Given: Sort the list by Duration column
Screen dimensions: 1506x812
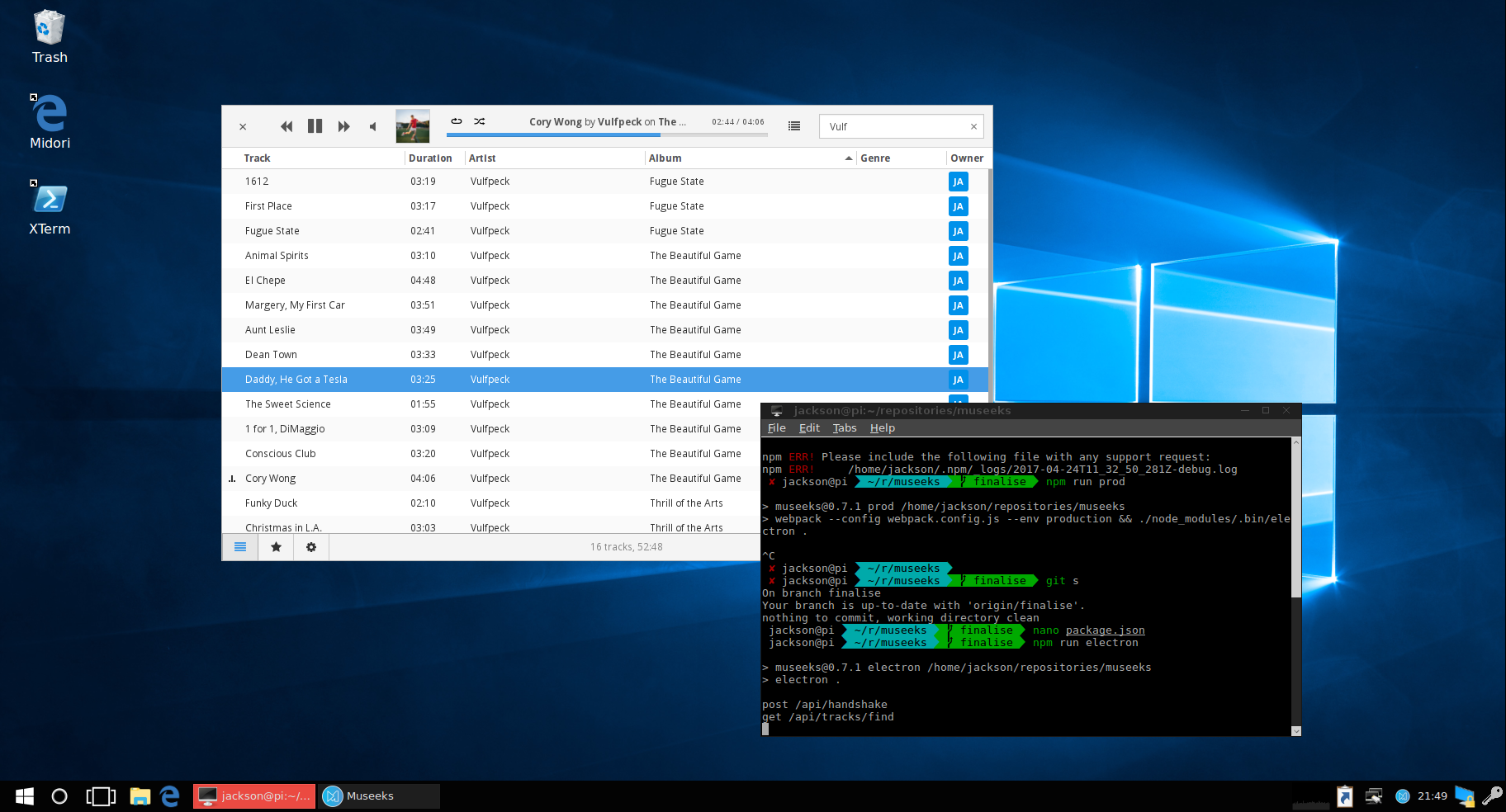Looking at the screenshot, I should pos(430,158).
